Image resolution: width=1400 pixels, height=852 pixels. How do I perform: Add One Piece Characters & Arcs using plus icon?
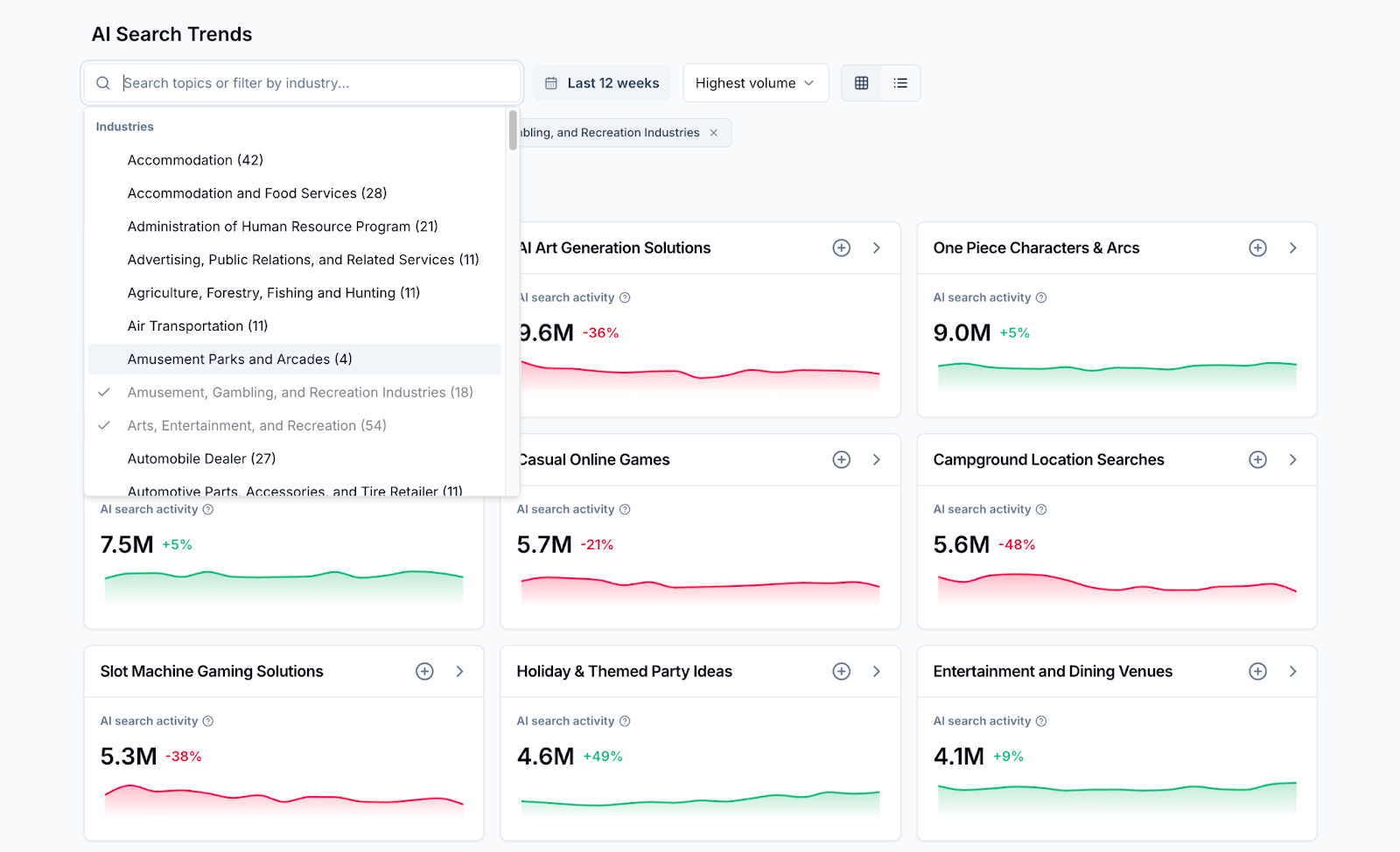click(1257, 248)
